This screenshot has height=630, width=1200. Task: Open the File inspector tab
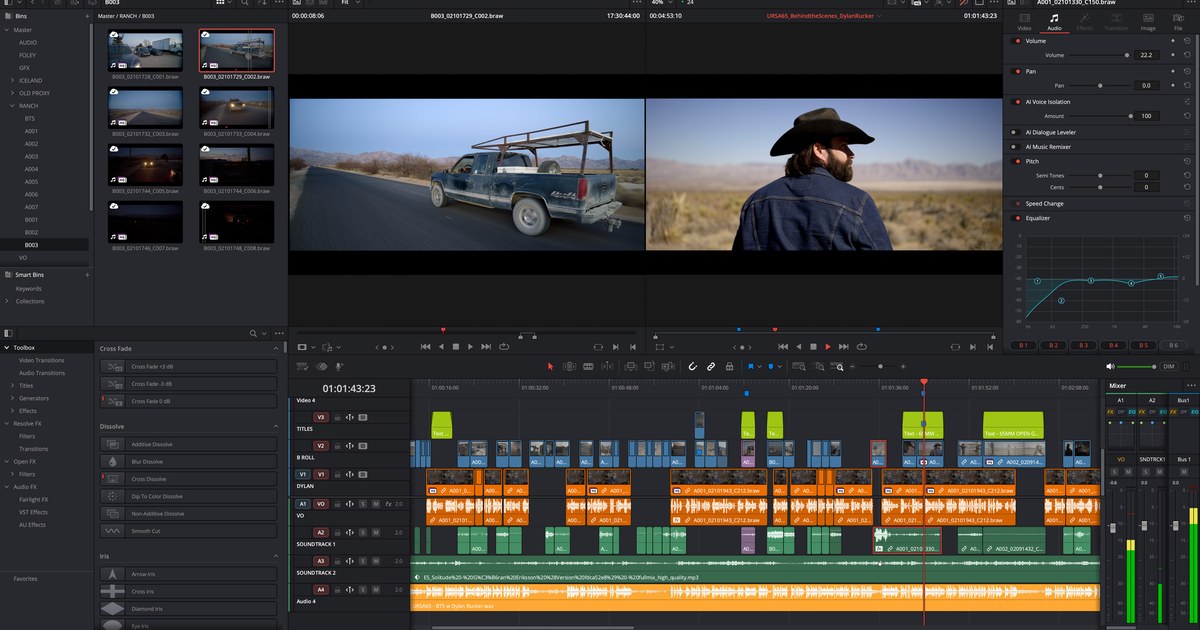pyautogui.click(x=1178, y=22)
